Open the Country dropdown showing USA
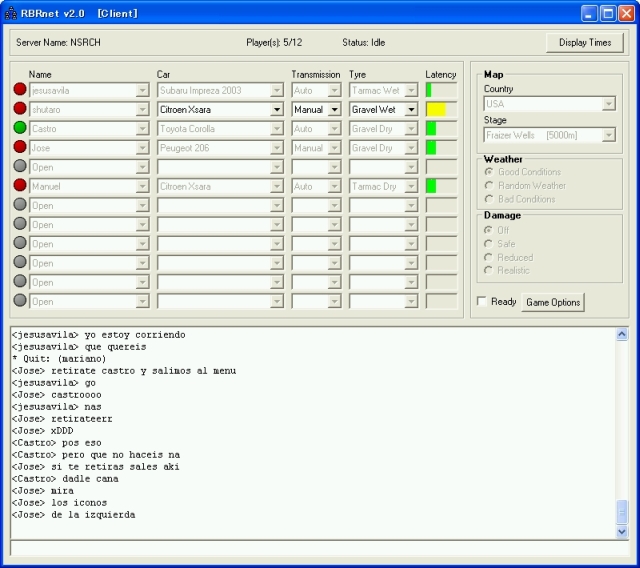Screen dimensions: 640x568 pyautogui.click(x=608, y=104)
